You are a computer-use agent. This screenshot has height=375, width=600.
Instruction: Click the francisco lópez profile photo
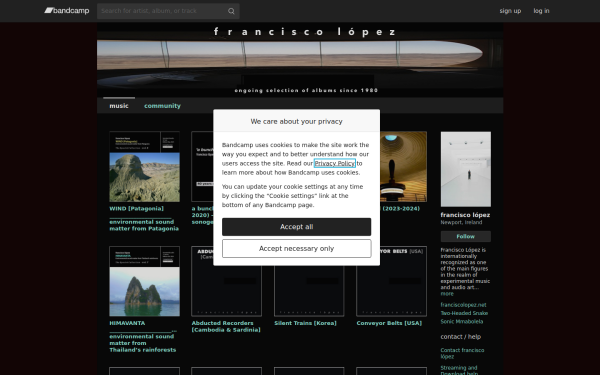click(466, 169)
